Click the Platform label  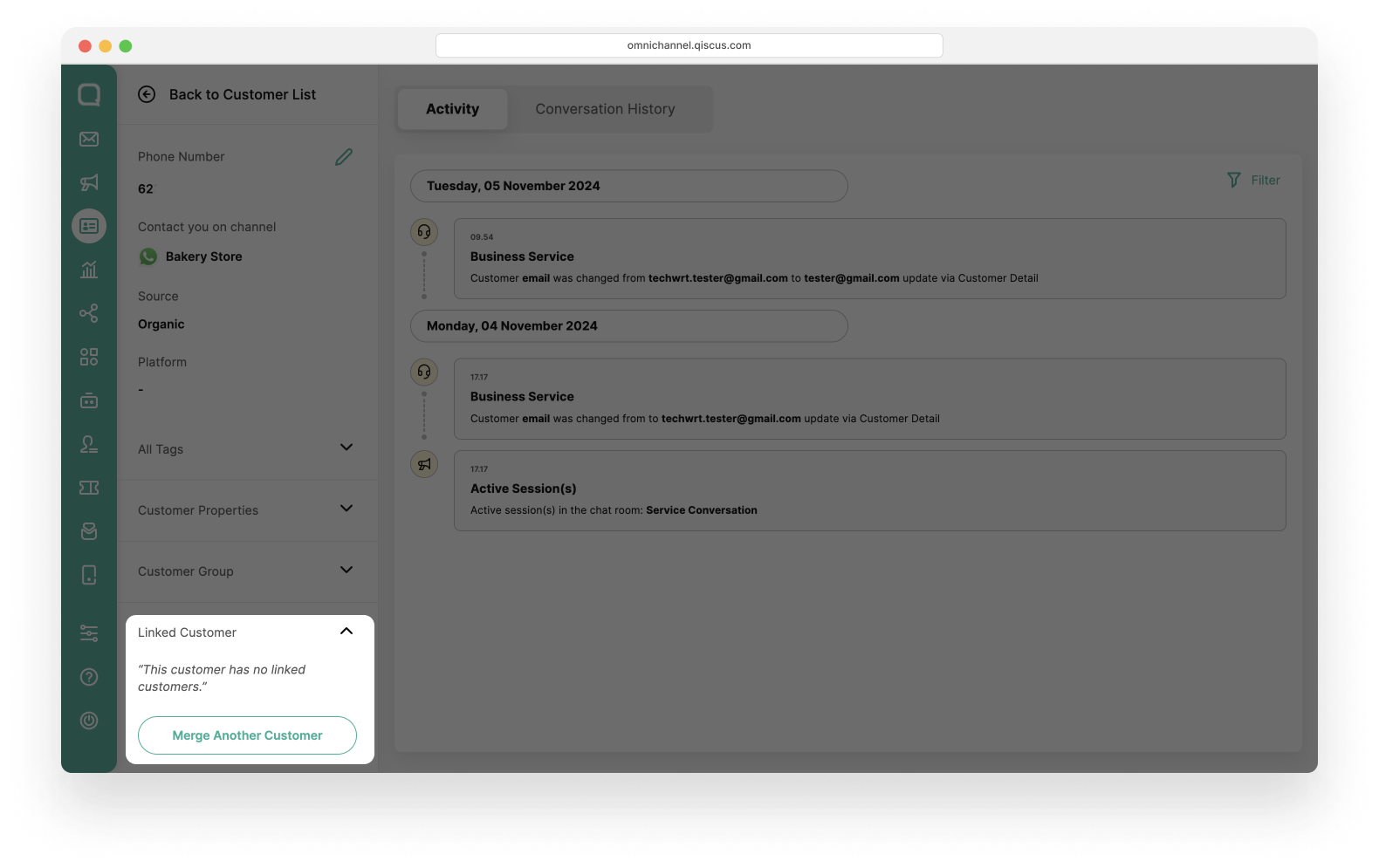(x=162, y=362)
